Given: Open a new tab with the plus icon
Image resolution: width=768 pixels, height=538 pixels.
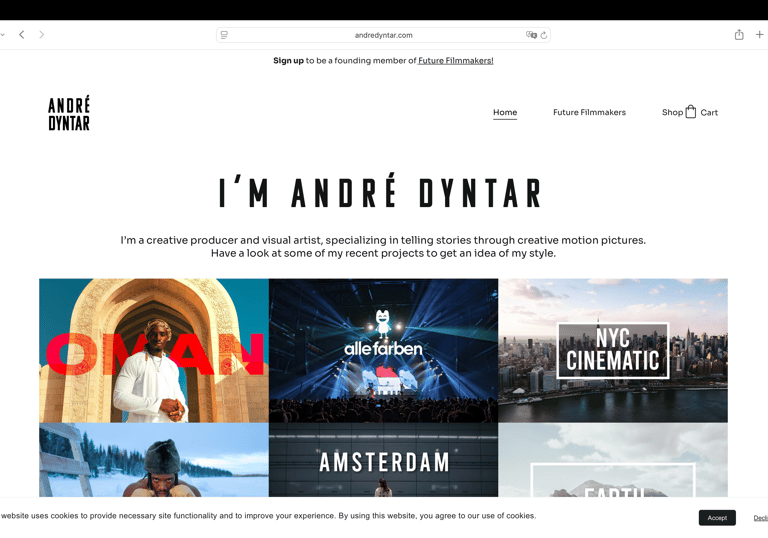Looking at the screenshot, I should [x=759, y=34].
